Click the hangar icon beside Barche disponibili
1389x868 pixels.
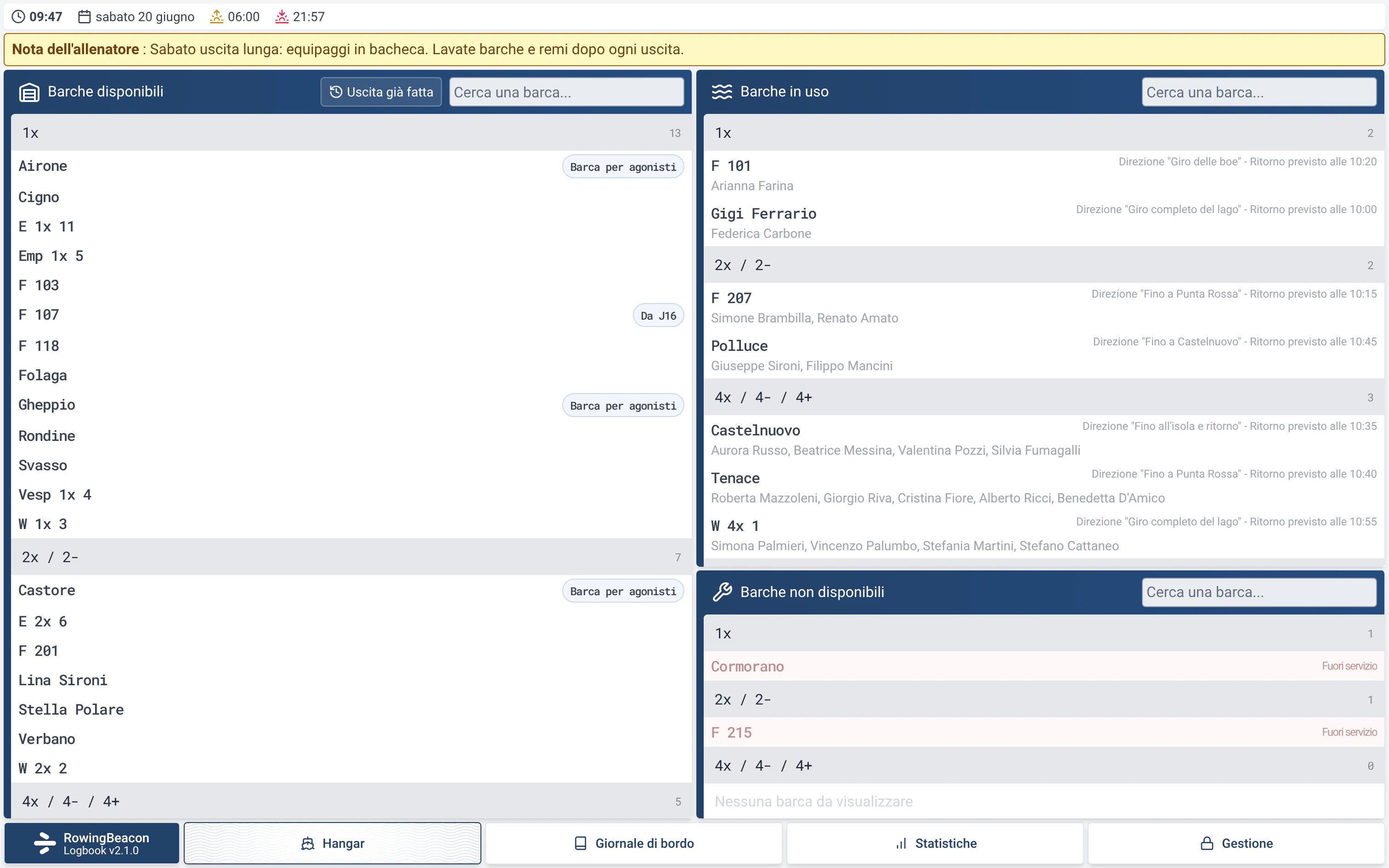pos(29,92)
